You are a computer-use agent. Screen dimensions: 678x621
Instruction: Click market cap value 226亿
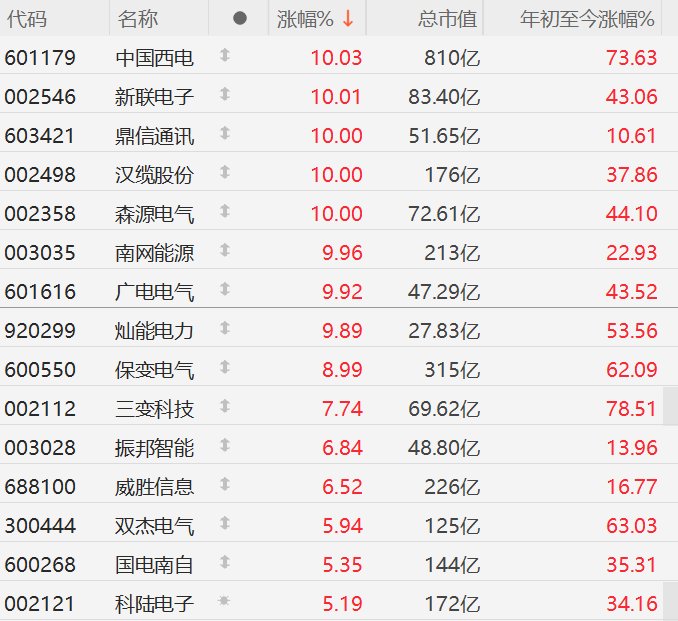click(452, 487)
